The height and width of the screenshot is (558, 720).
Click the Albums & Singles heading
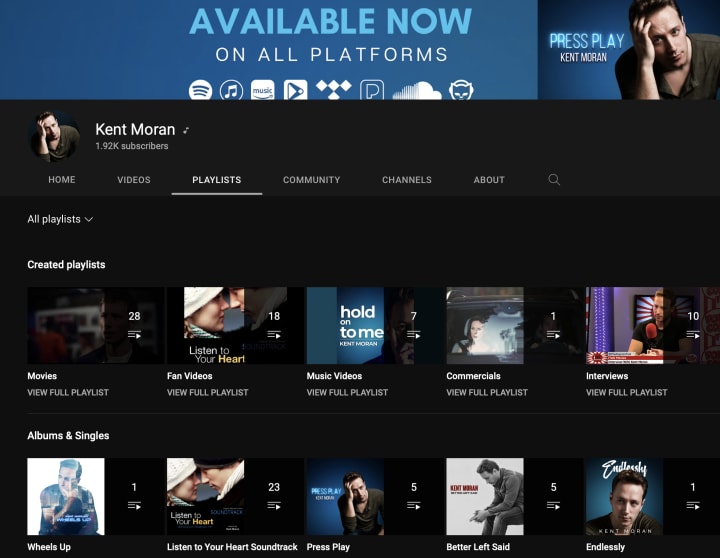(x=68, y=436)
